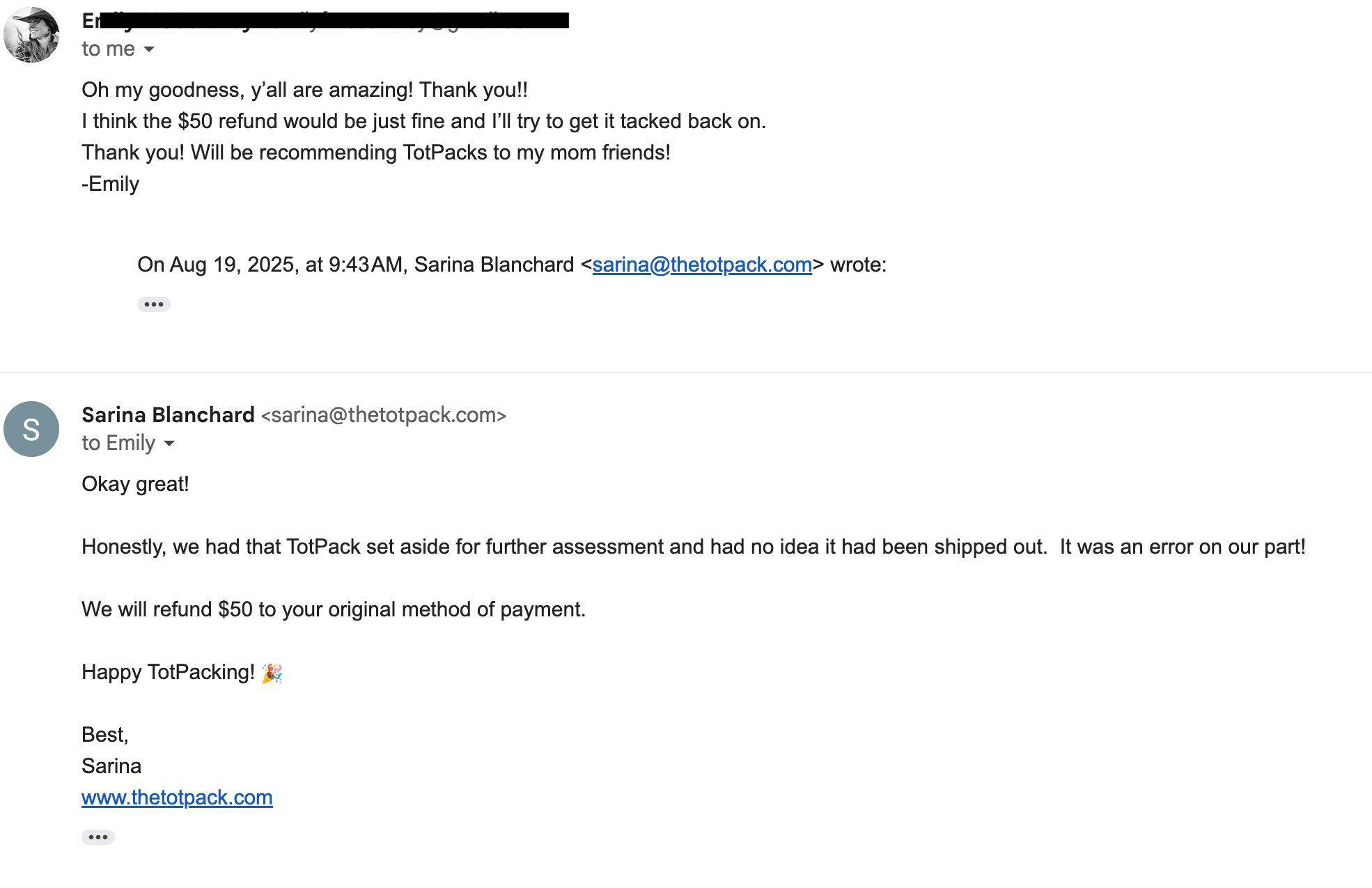Click the "-Emily" signature text
The image size is (1372, 888).
111,184
